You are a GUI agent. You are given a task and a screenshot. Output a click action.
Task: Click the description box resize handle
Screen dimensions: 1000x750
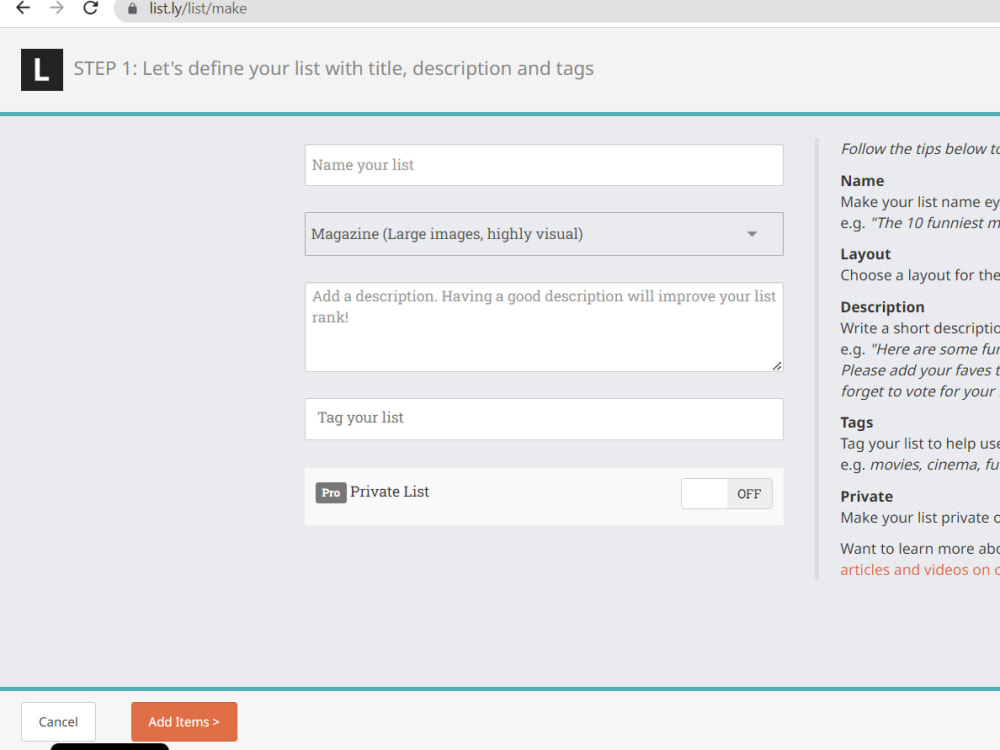[777, 365]
